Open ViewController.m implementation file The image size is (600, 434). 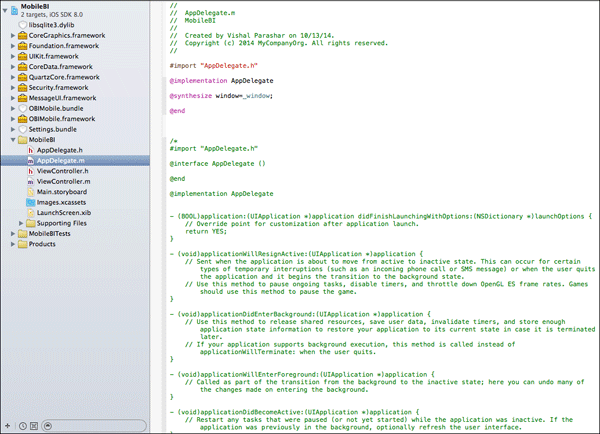(x=63, y=182)
